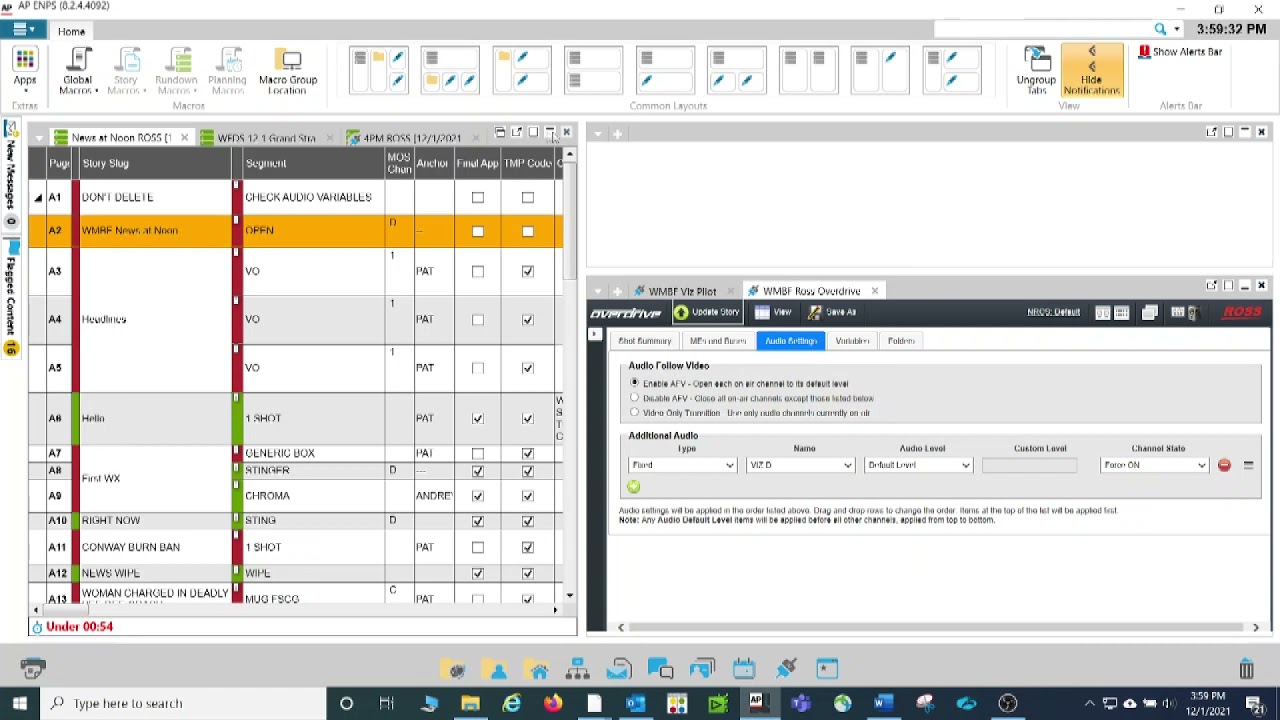Screen dimensions: 1280x720
Task: Open the calendar icon in bottom bar
Action: tap(744, 669)
